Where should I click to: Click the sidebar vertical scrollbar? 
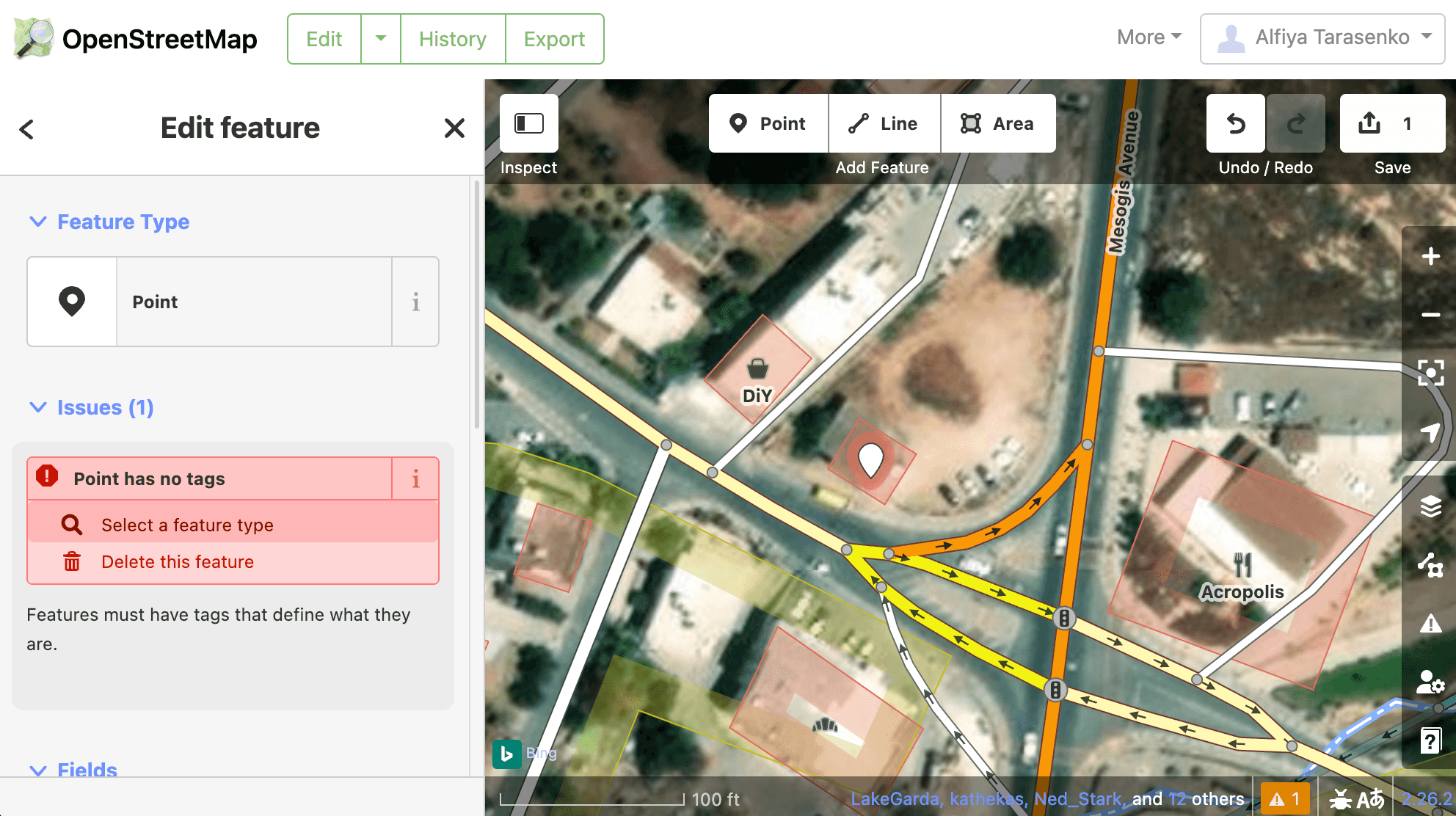(x=477, y=305)
